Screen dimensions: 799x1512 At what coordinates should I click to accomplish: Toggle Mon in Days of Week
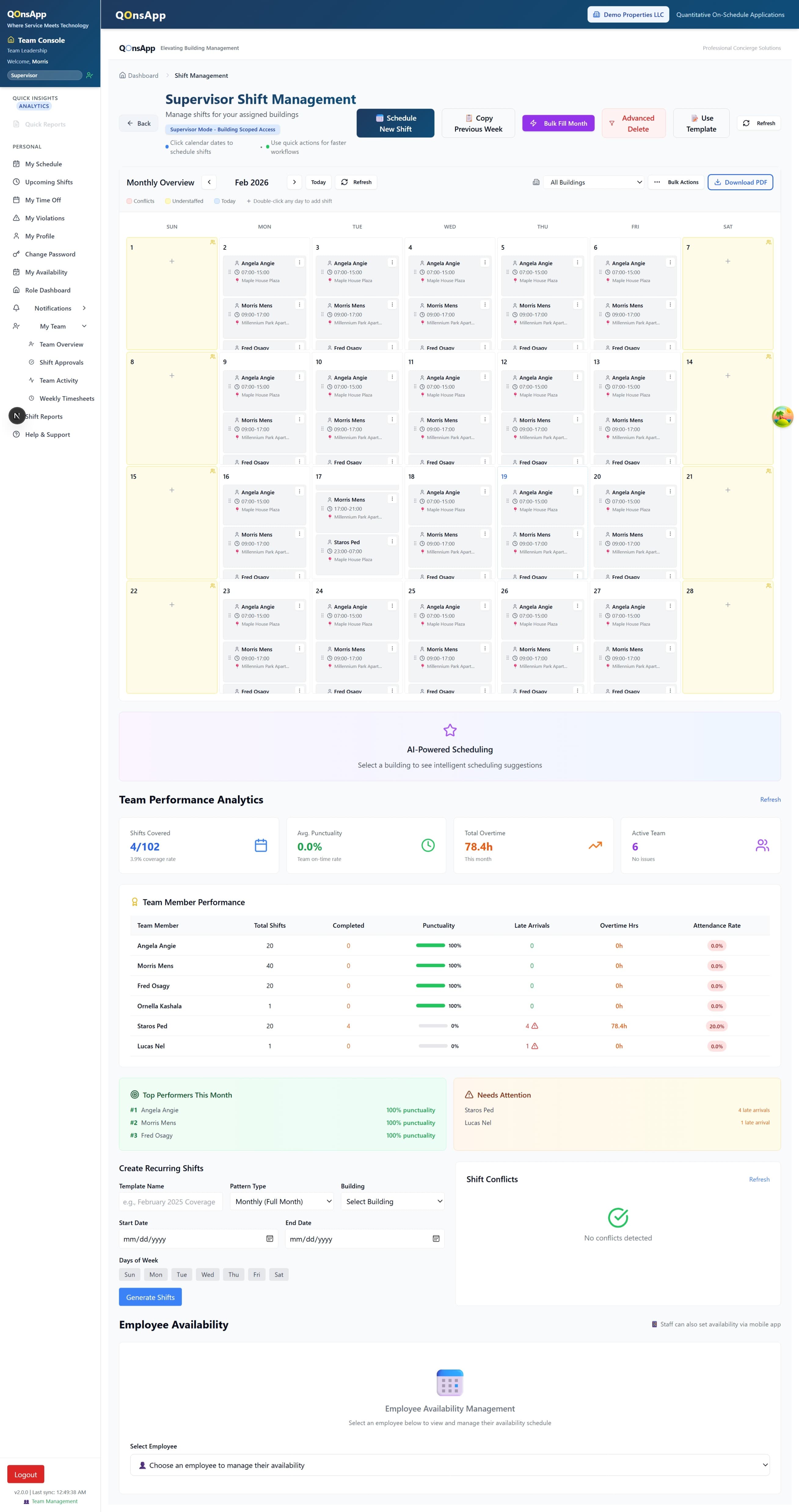coord(155,1274)
